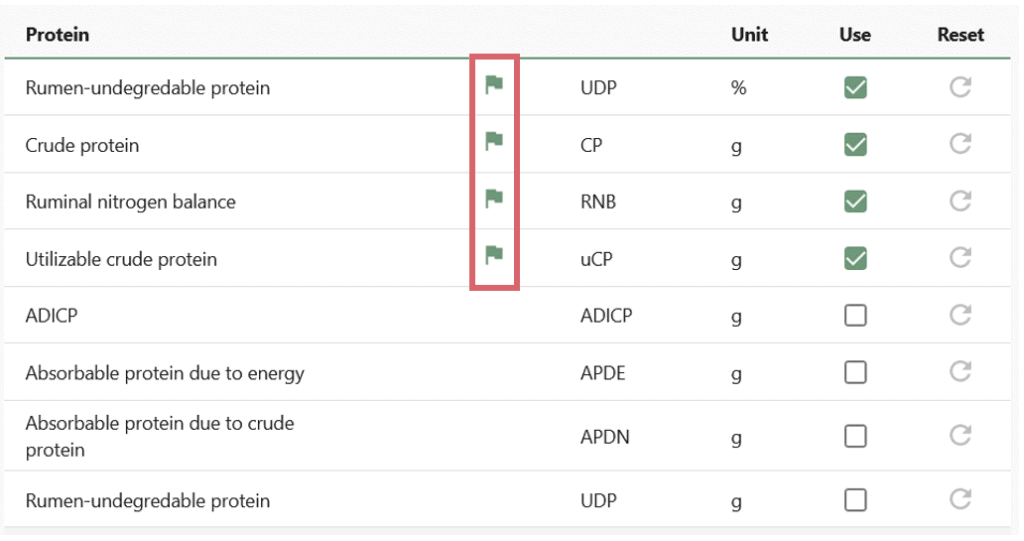Click the green flag beside Crude protein
This screenshot has width=1024, height=541.
494,140
